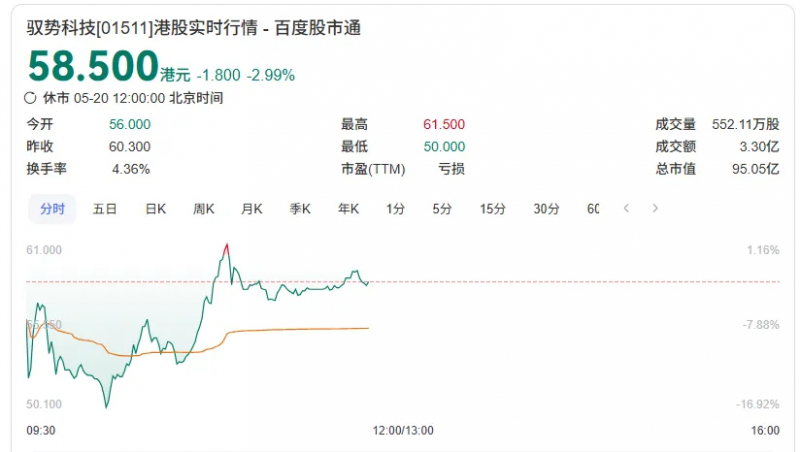Click the 昨收 value 60.300
This screenshot has height=452, width=800.
(130, 147)
